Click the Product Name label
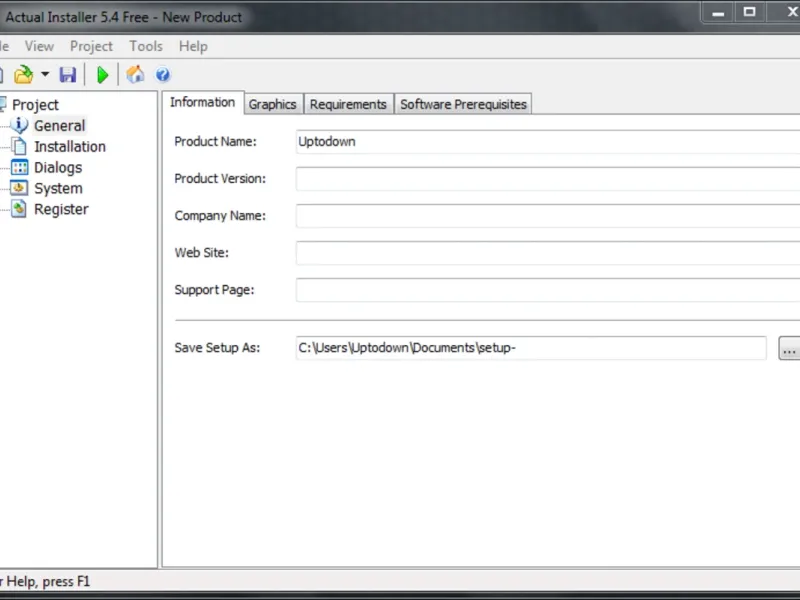 (215, 142)
